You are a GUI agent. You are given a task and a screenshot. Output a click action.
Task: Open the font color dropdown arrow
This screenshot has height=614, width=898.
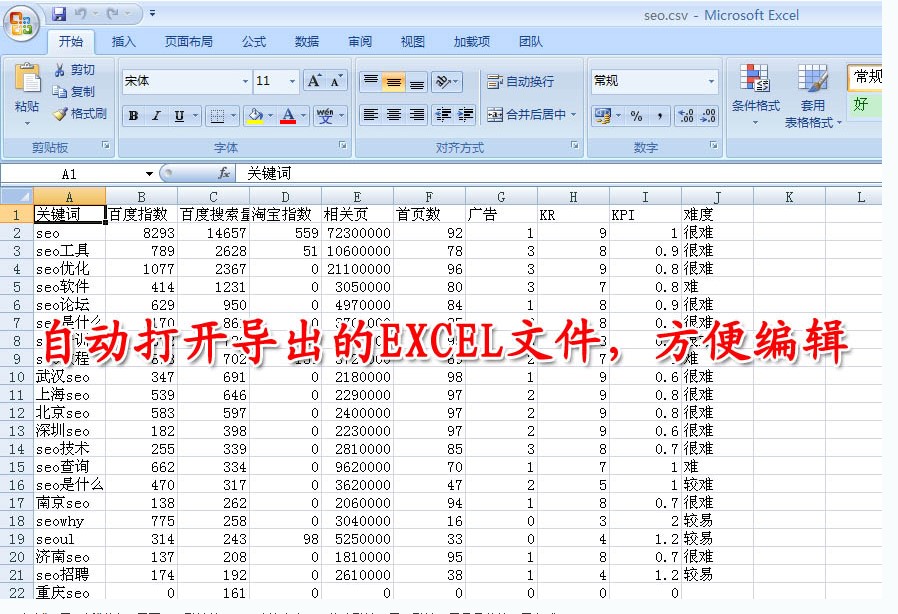304,116
